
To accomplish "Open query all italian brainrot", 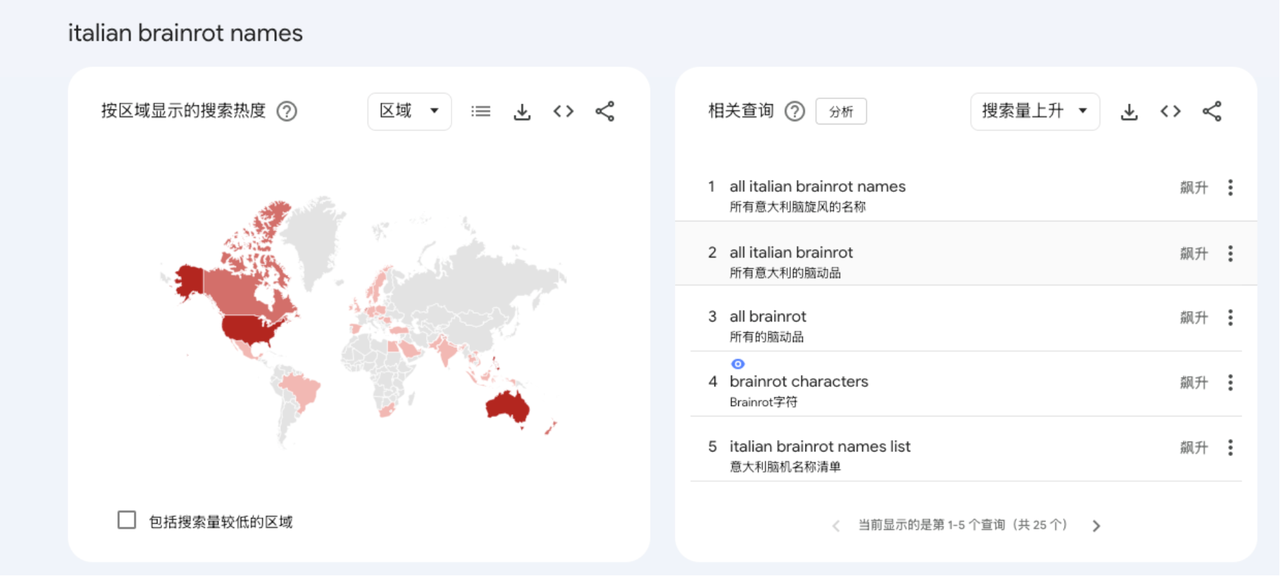I will (791, 252).
